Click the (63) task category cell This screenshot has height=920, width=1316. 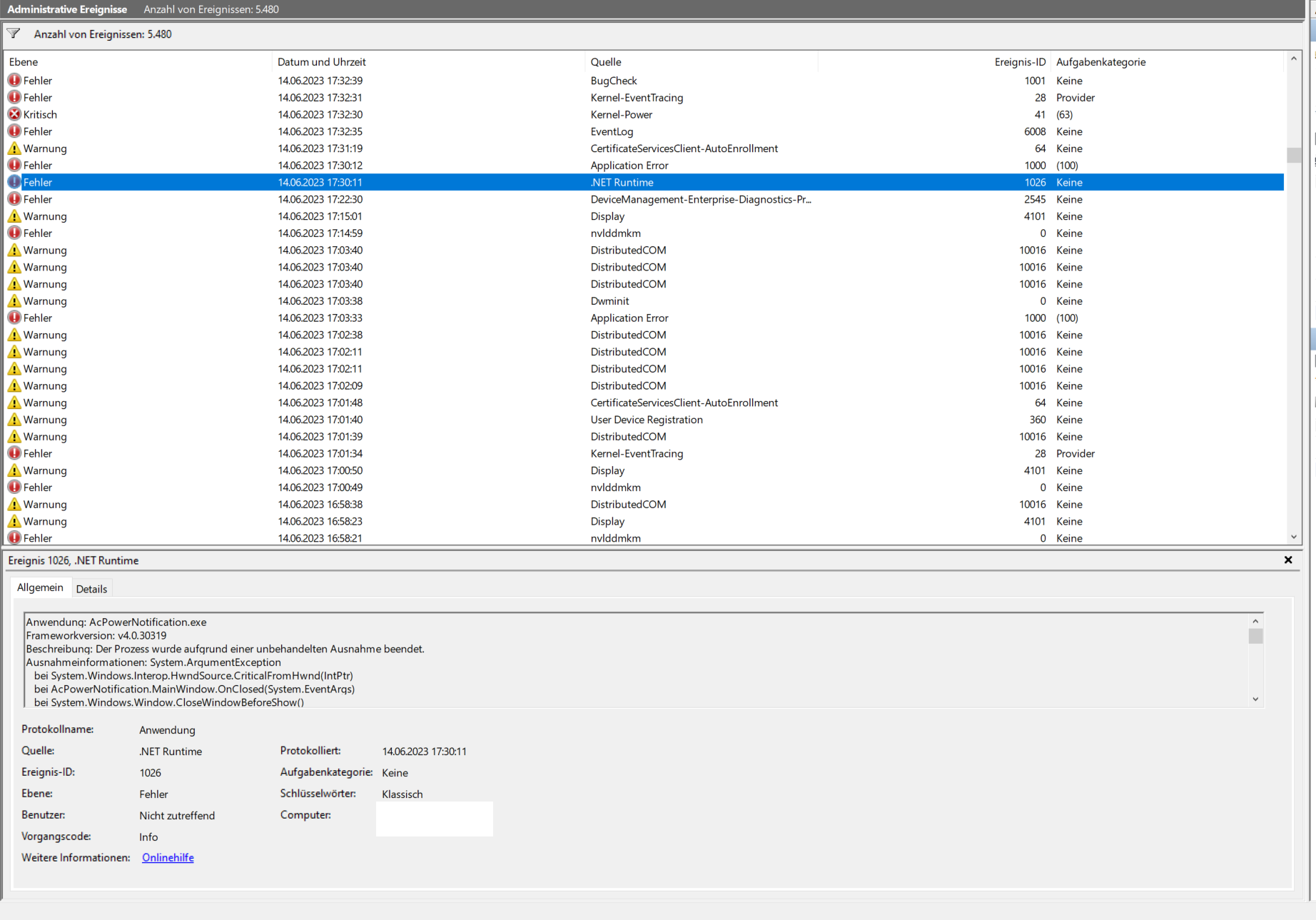point(1065,114)
